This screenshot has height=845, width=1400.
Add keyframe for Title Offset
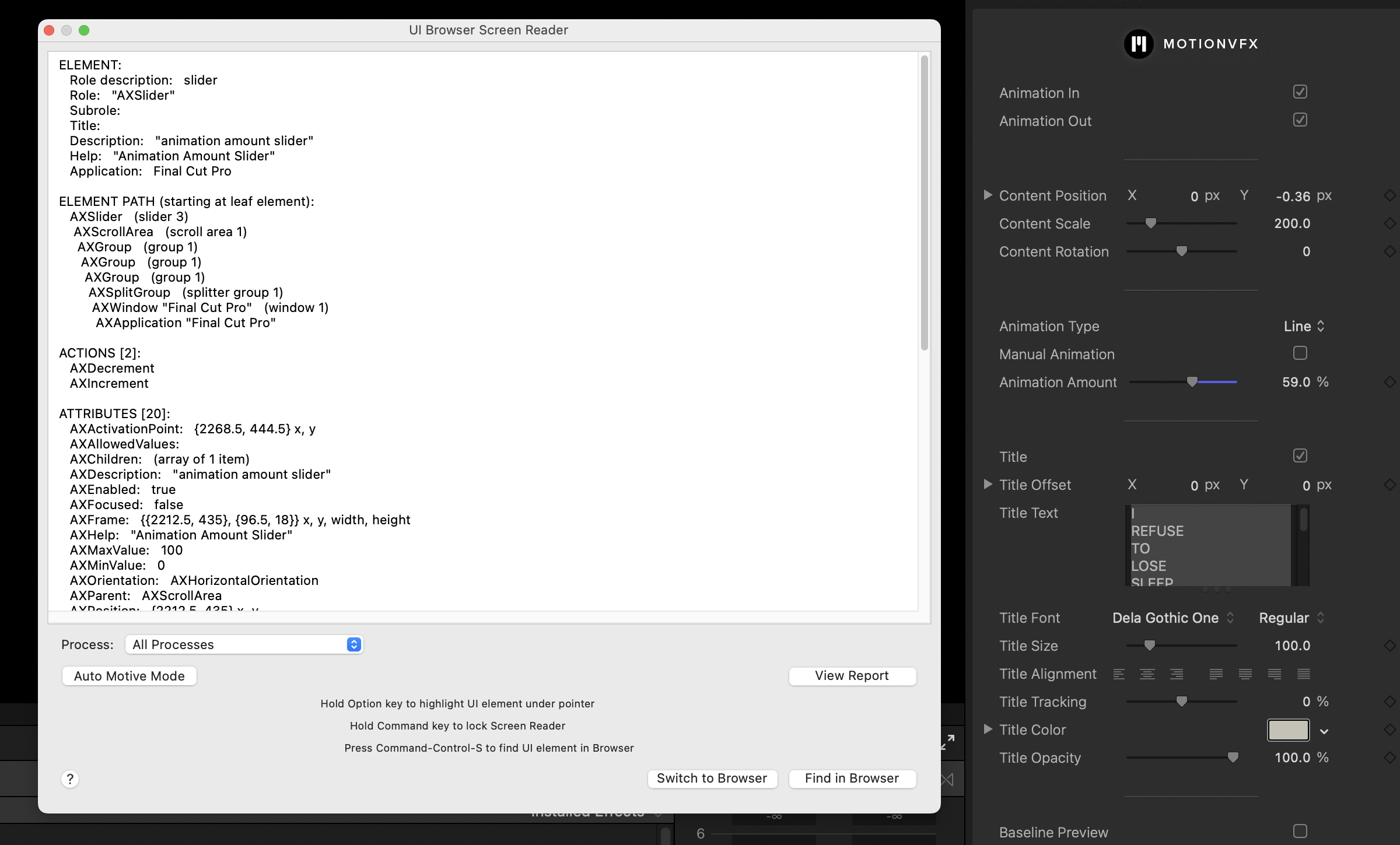(x=1390, y=485)
